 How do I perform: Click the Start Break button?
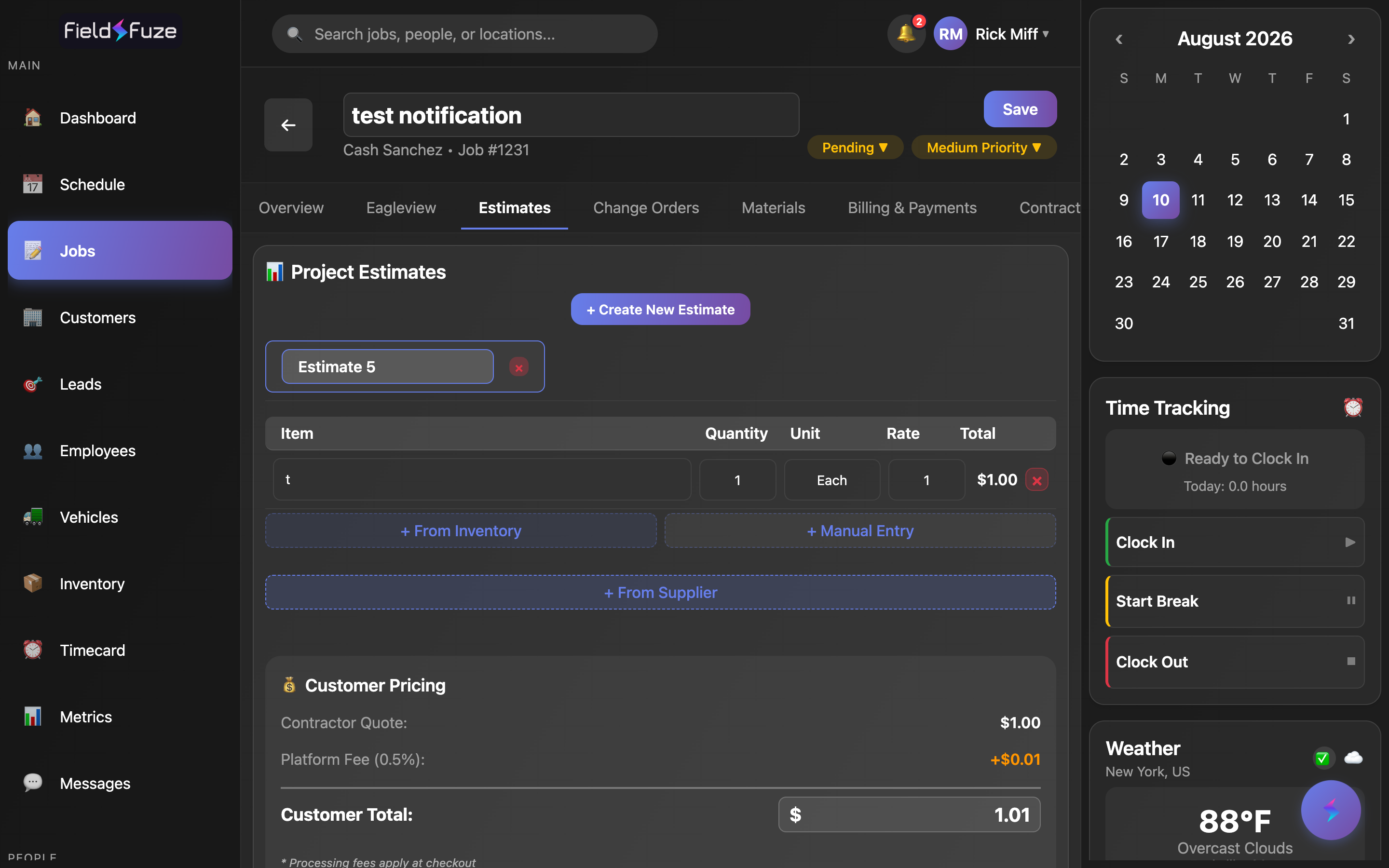(1235, 601)
